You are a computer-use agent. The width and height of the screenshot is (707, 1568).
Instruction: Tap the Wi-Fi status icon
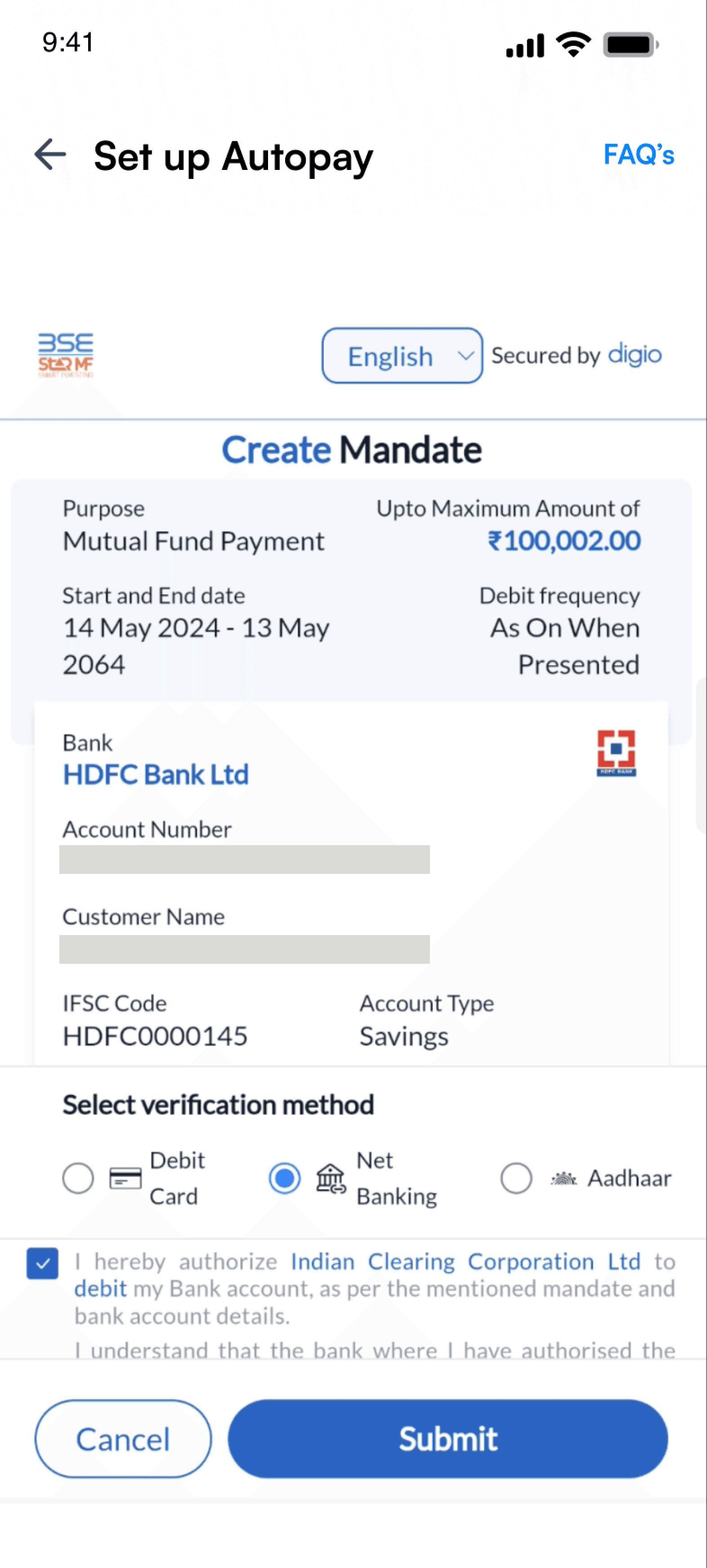pos(573,45)
